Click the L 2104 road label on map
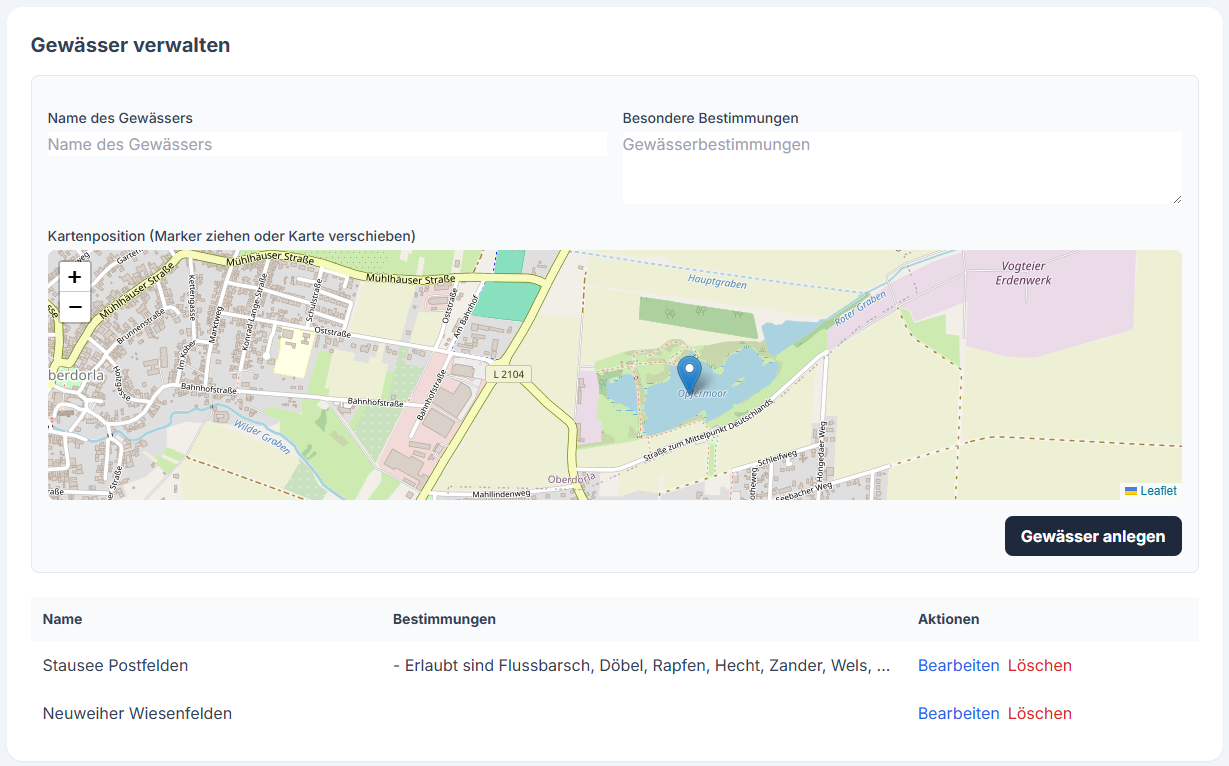The image size is (1229, 766). coord(509,374)
